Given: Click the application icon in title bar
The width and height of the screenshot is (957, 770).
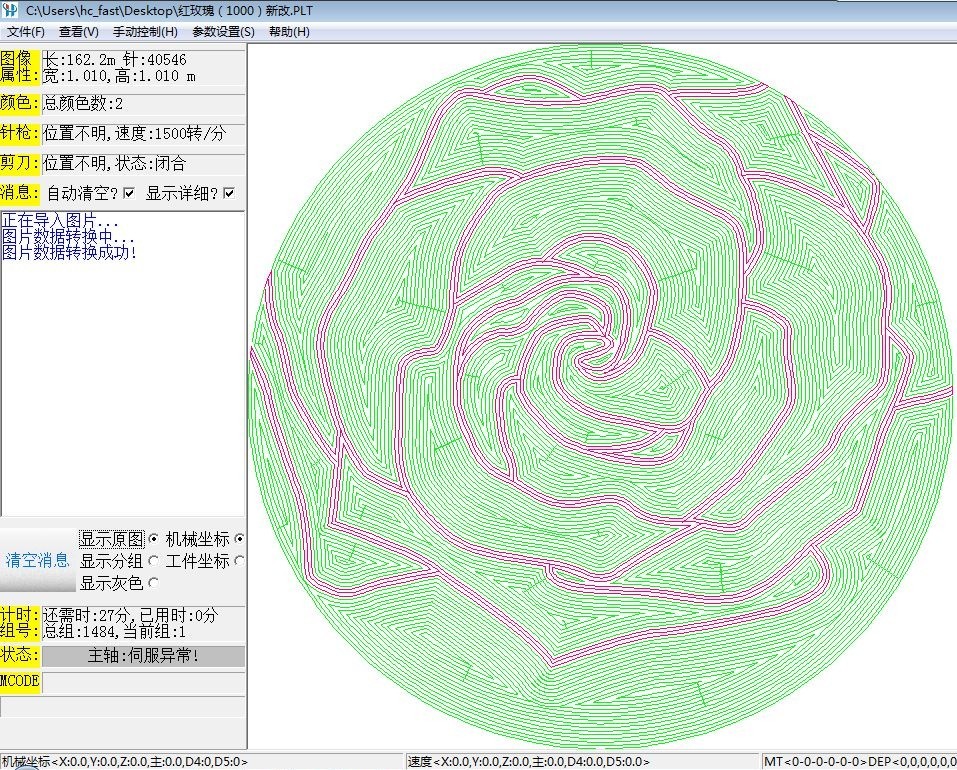Looking at the screenshot, I should pos(10,10).
